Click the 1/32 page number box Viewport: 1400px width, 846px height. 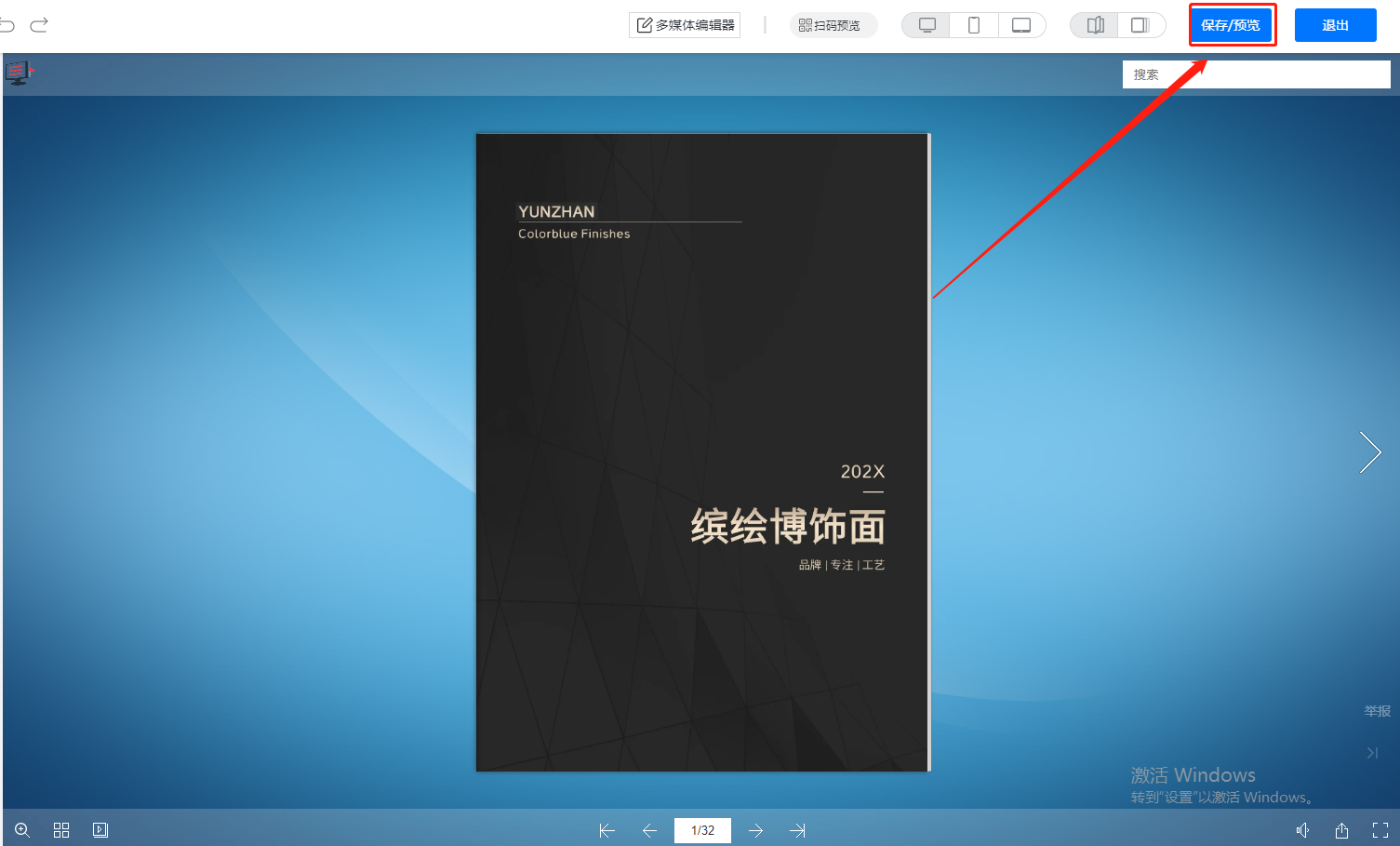(x=702, y=830)
